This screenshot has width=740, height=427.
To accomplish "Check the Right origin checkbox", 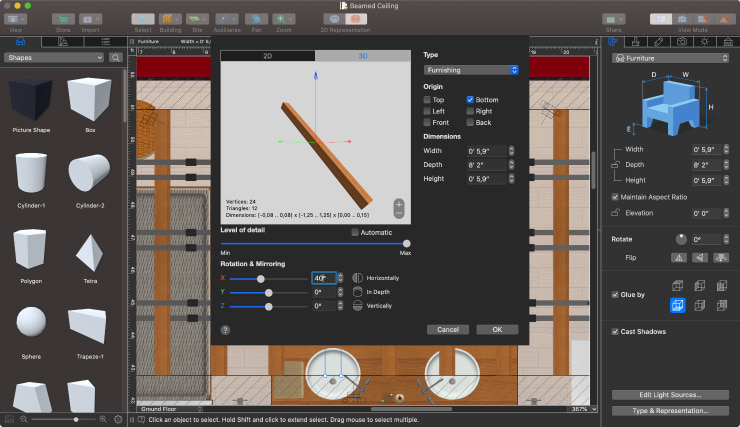I will (x=470, y=111).
